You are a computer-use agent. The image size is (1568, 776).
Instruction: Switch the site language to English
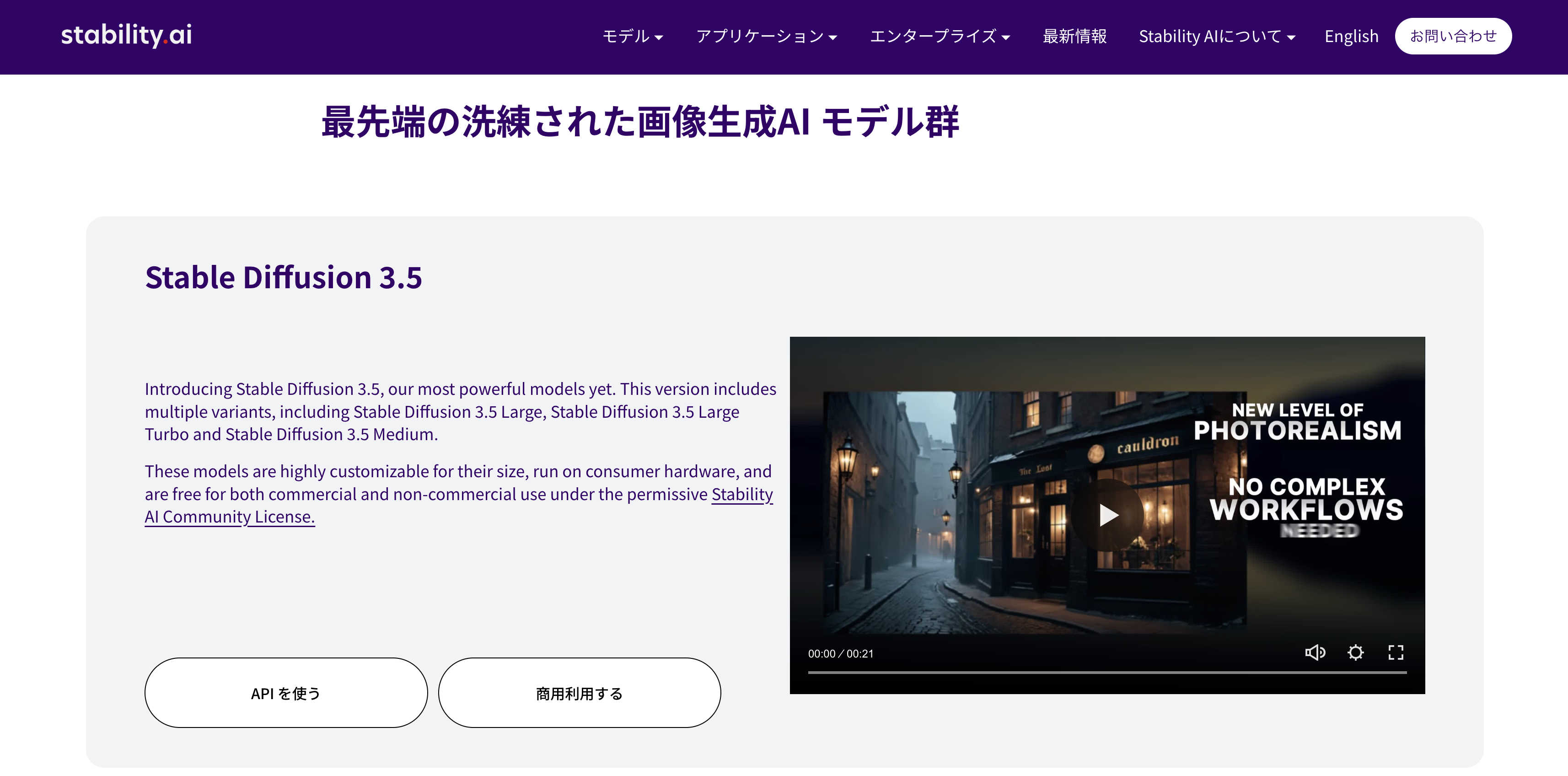tap(1351, 37)
